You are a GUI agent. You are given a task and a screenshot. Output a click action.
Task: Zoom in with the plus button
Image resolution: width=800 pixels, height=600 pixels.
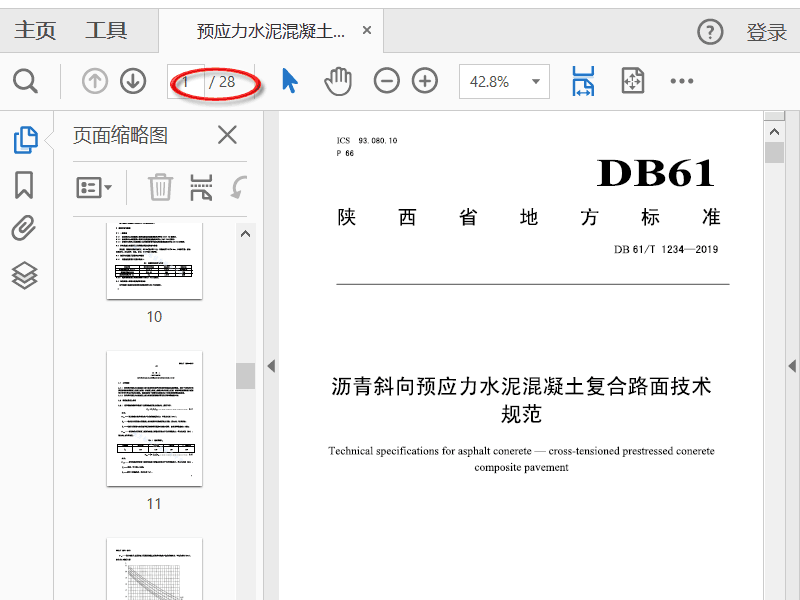pyautogui.click(x=425, y=81)
